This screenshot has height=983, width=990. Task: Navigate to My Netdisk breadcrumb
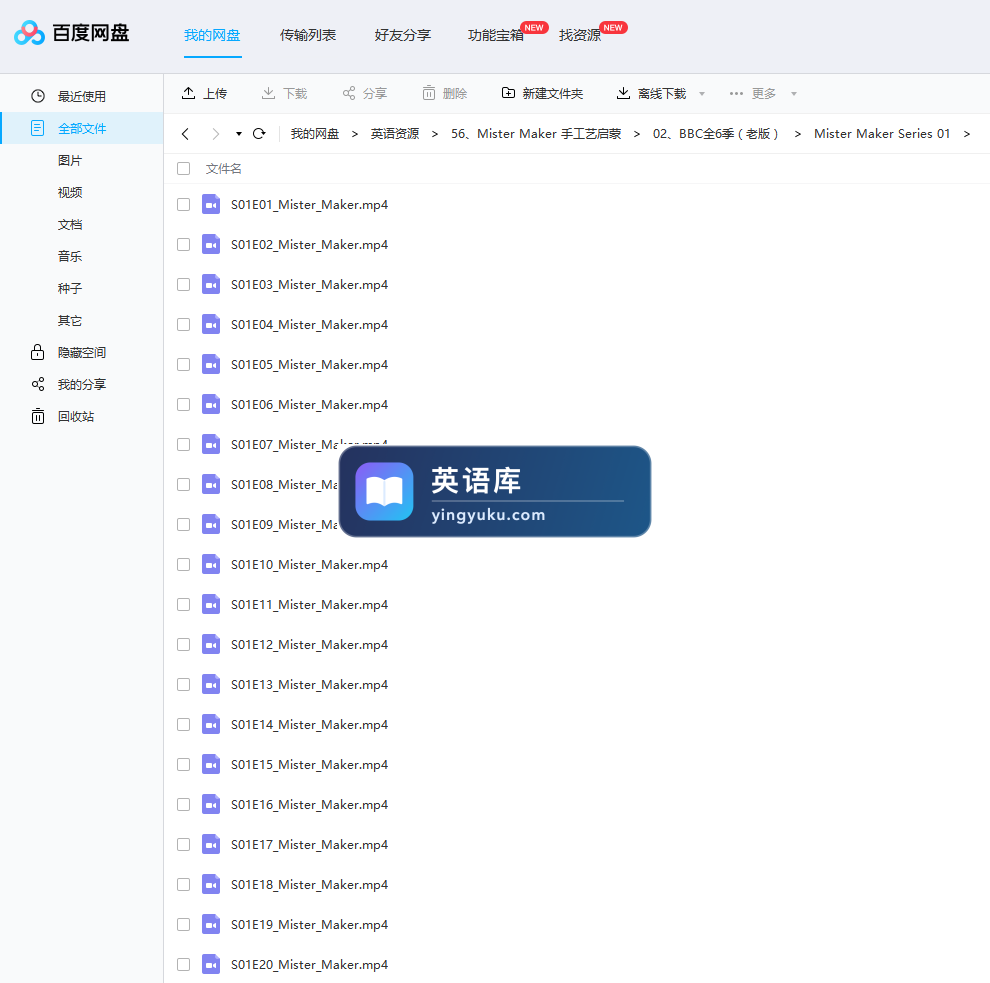tap(315, 134)
